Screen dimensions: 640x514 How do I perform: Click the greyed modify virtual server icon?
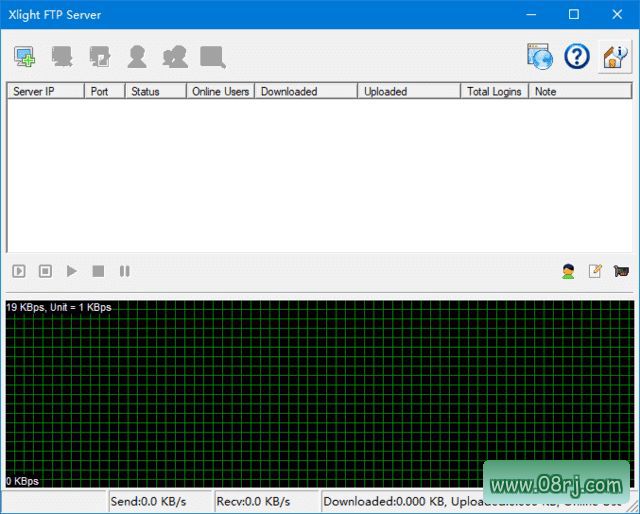pos(100,56)
